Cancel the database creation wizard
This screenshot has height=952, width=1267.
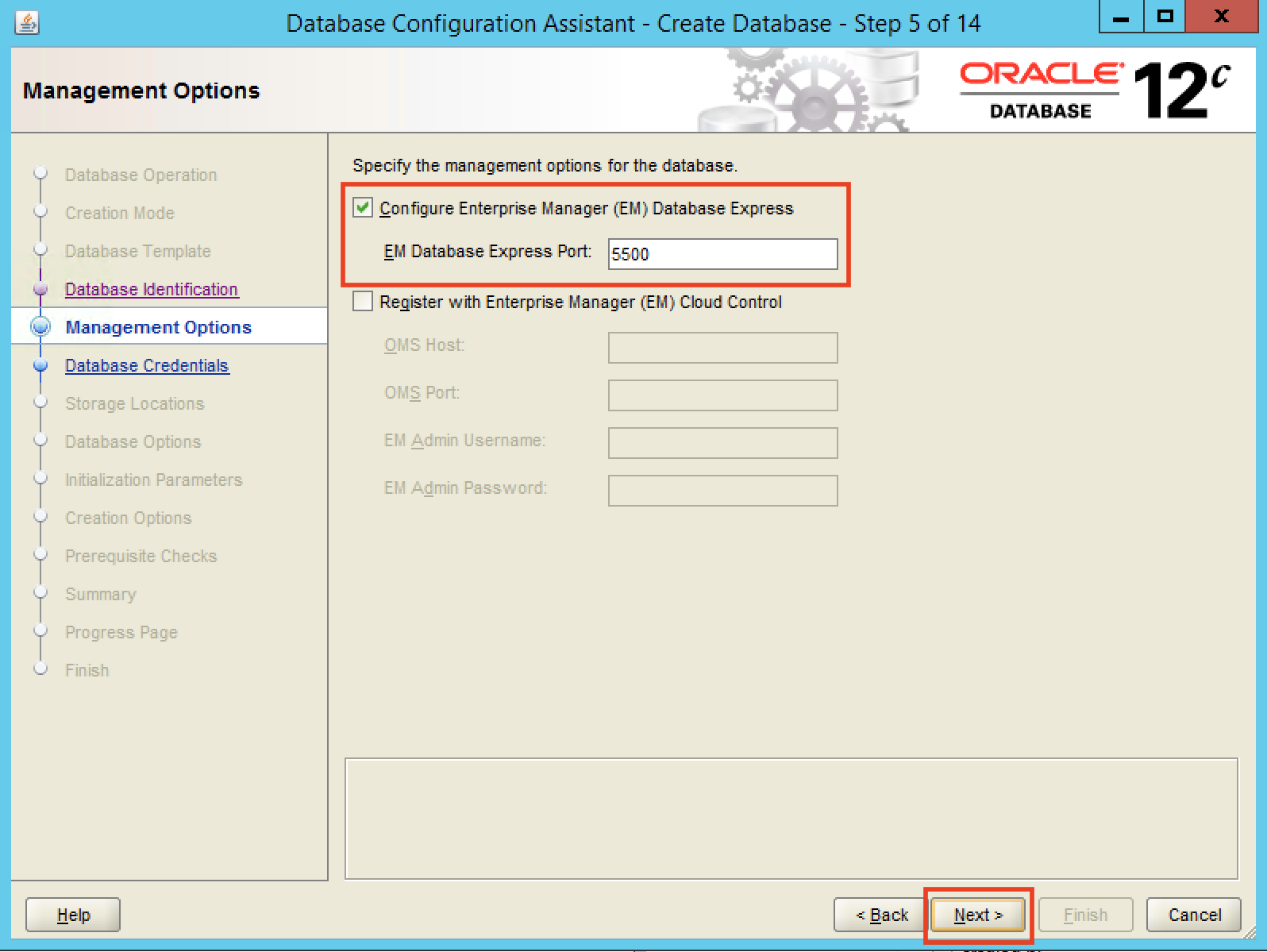[1195, 915]
